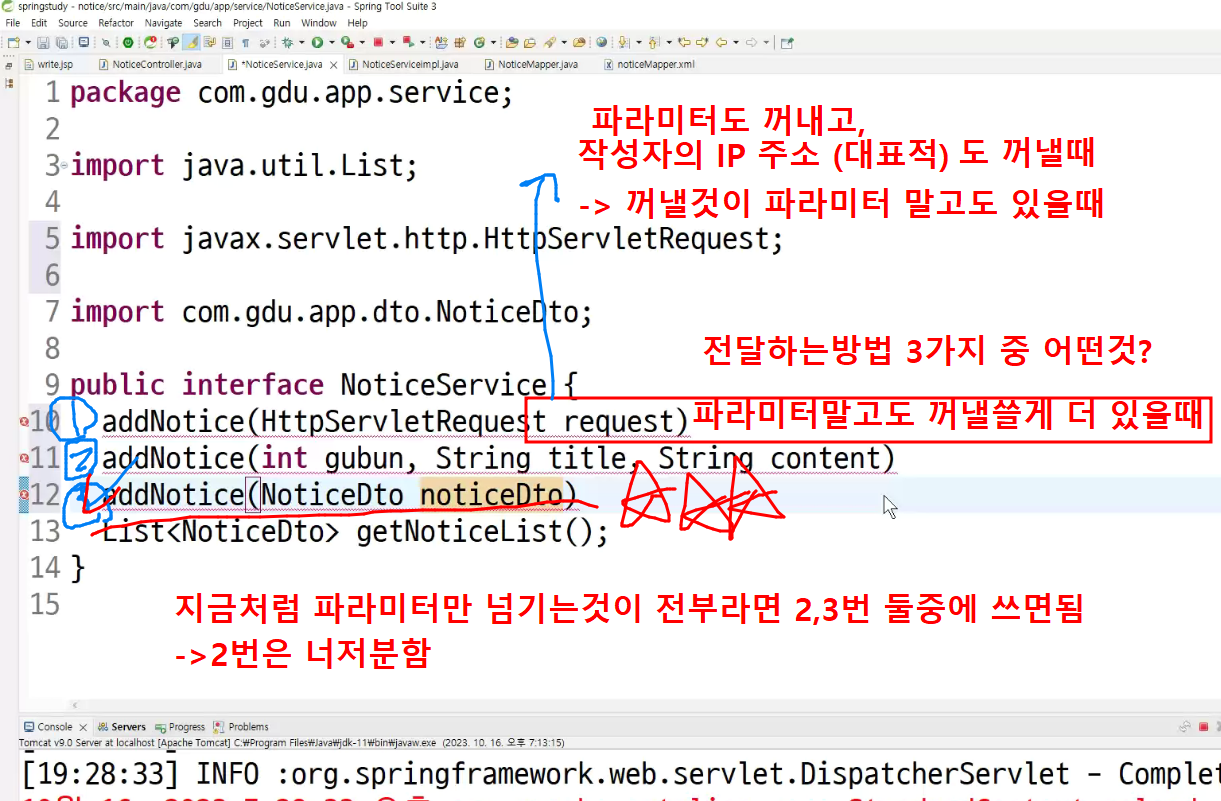Viewport: 1221px width, 801px height.
Task: Click the New file toolbar icon
Action: 14,43
